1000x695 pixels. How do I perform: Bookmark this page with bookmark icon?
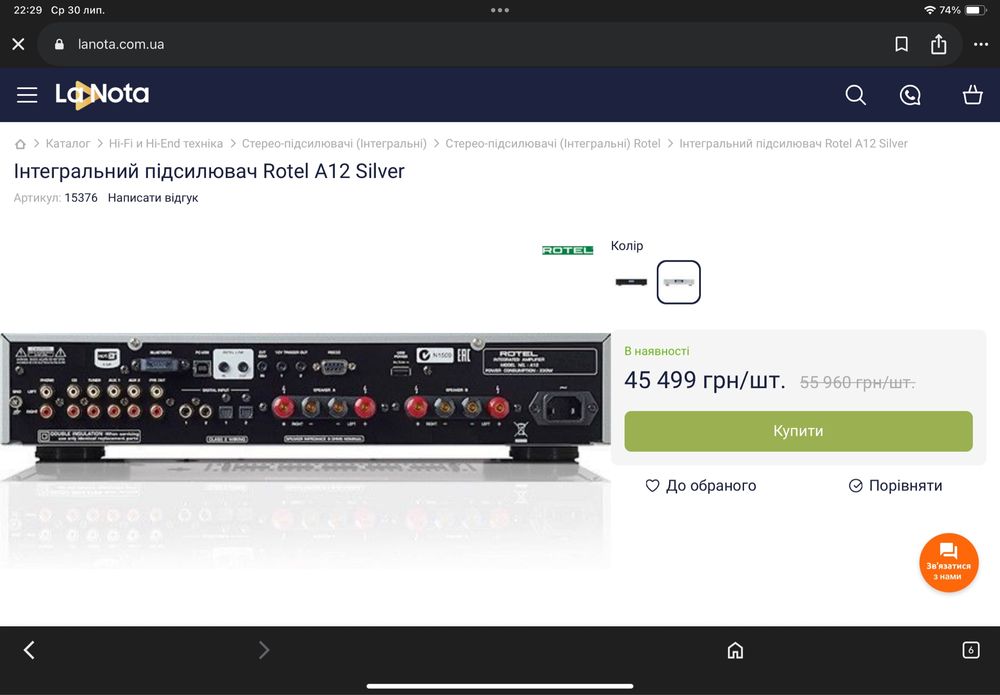901,44
